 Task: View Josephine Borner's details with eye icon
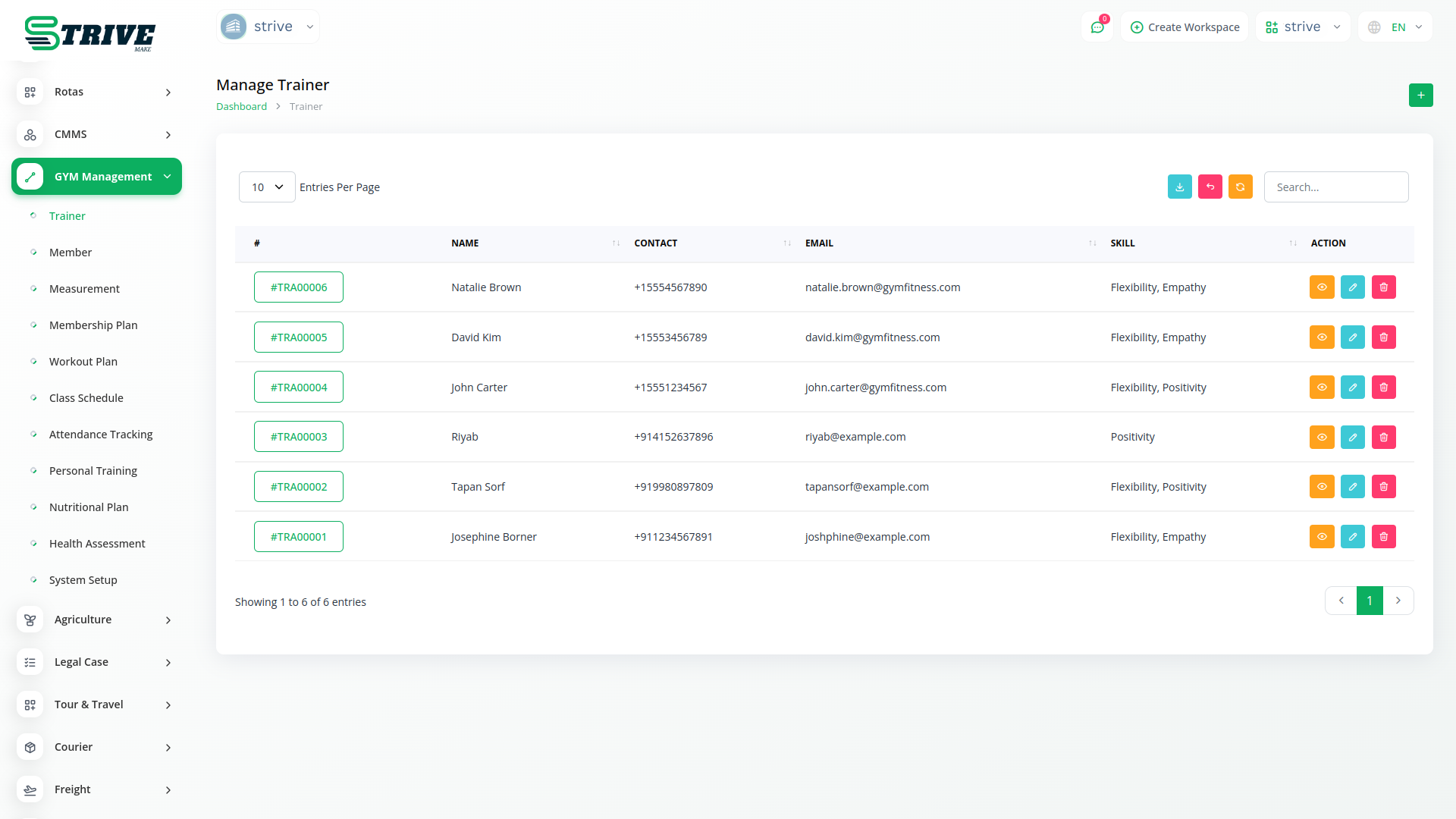pos(1321,537)
